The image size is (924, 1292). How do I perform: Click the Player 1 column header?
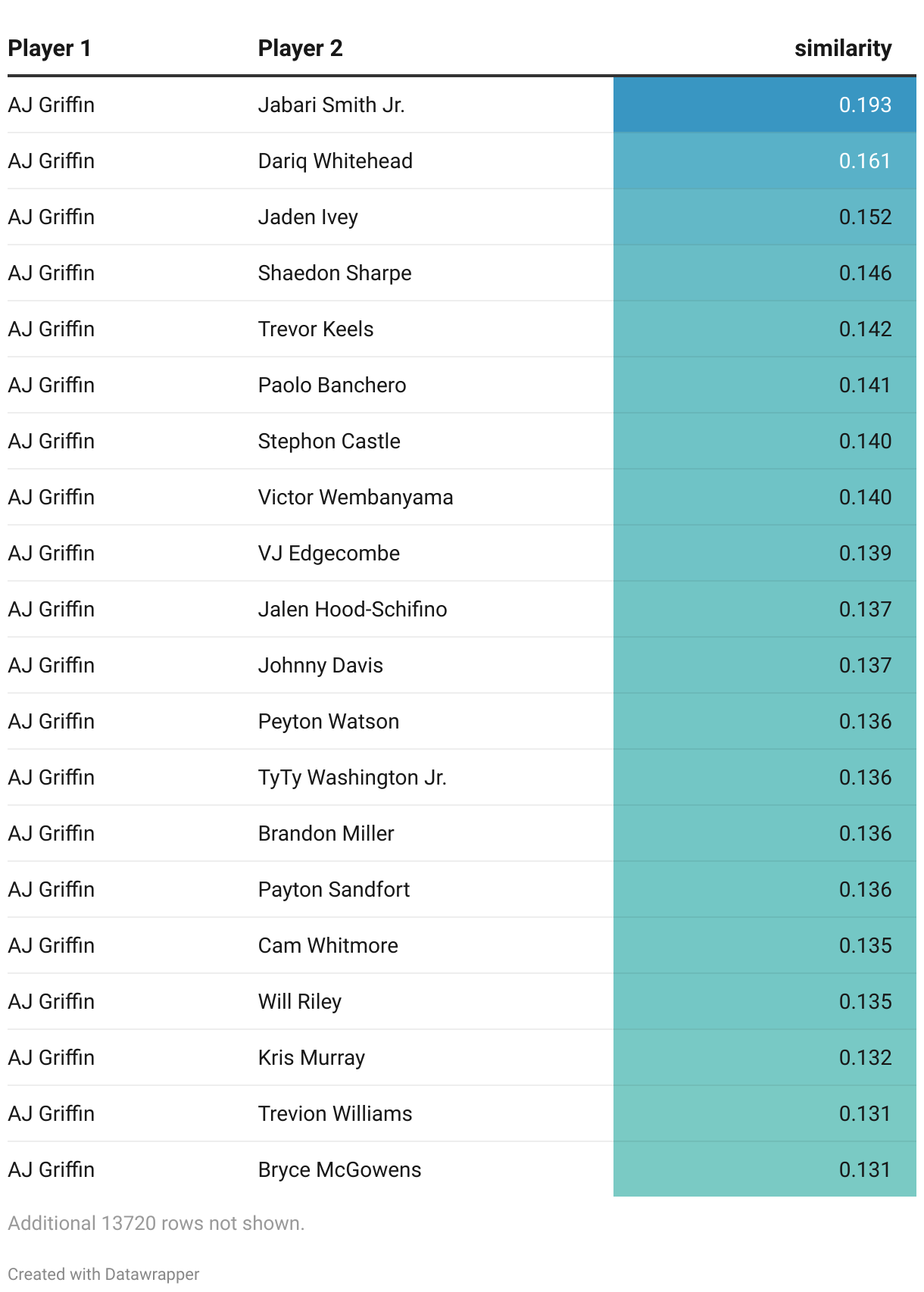(50, 48)
